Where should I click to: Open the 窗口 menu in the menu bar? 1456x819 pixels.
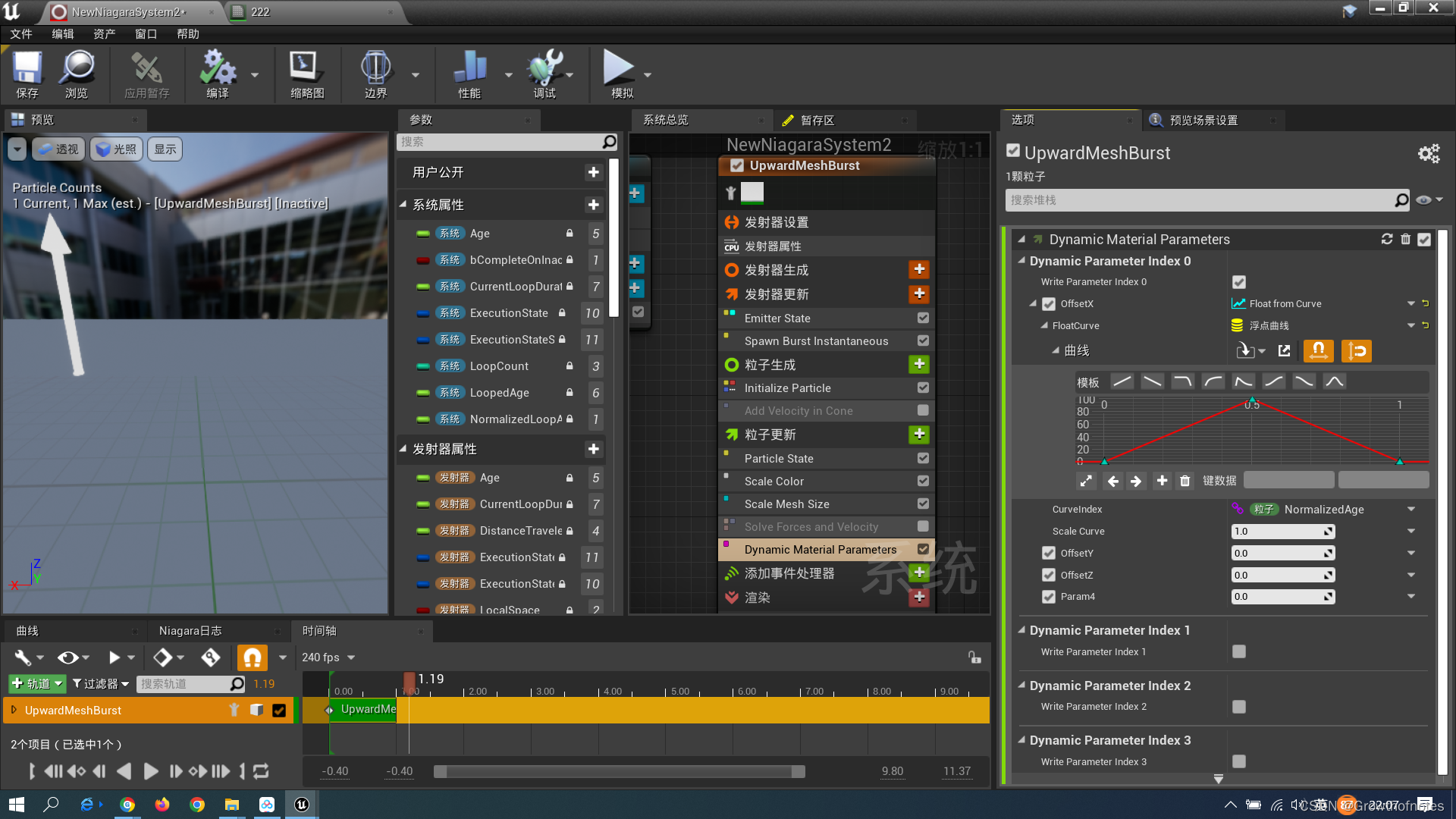point(146,33)
